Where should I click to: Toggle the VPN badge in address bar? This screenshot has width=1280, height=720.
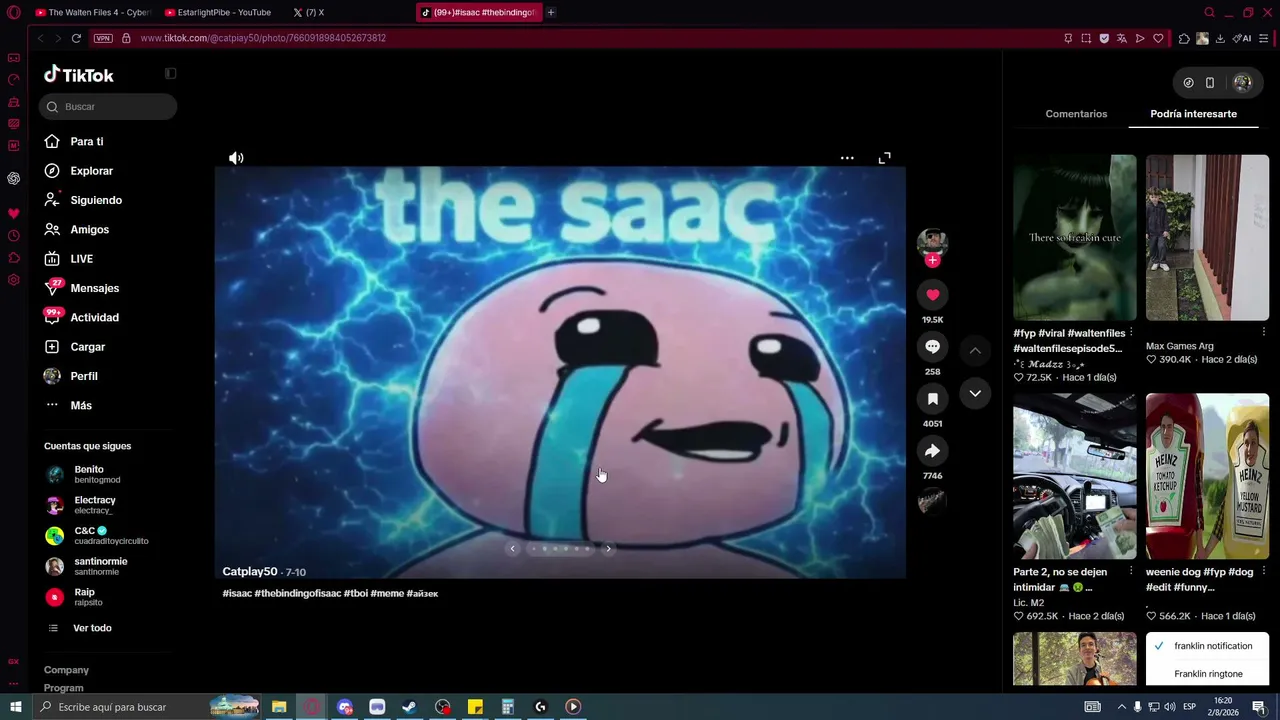coord(103,38)
